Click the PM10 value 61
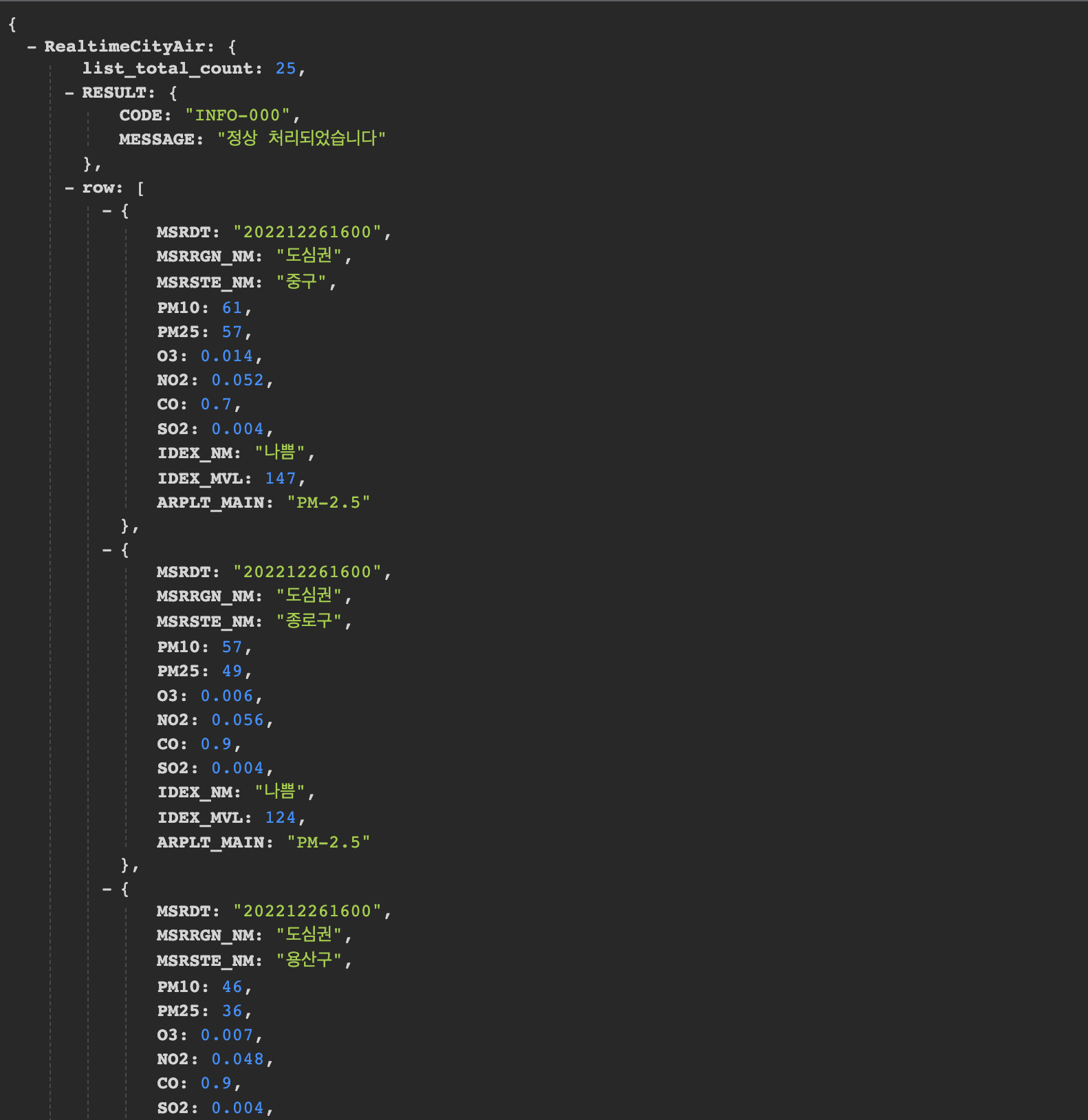This screenshot has height=1120, width=1088. tap(232, 308)
